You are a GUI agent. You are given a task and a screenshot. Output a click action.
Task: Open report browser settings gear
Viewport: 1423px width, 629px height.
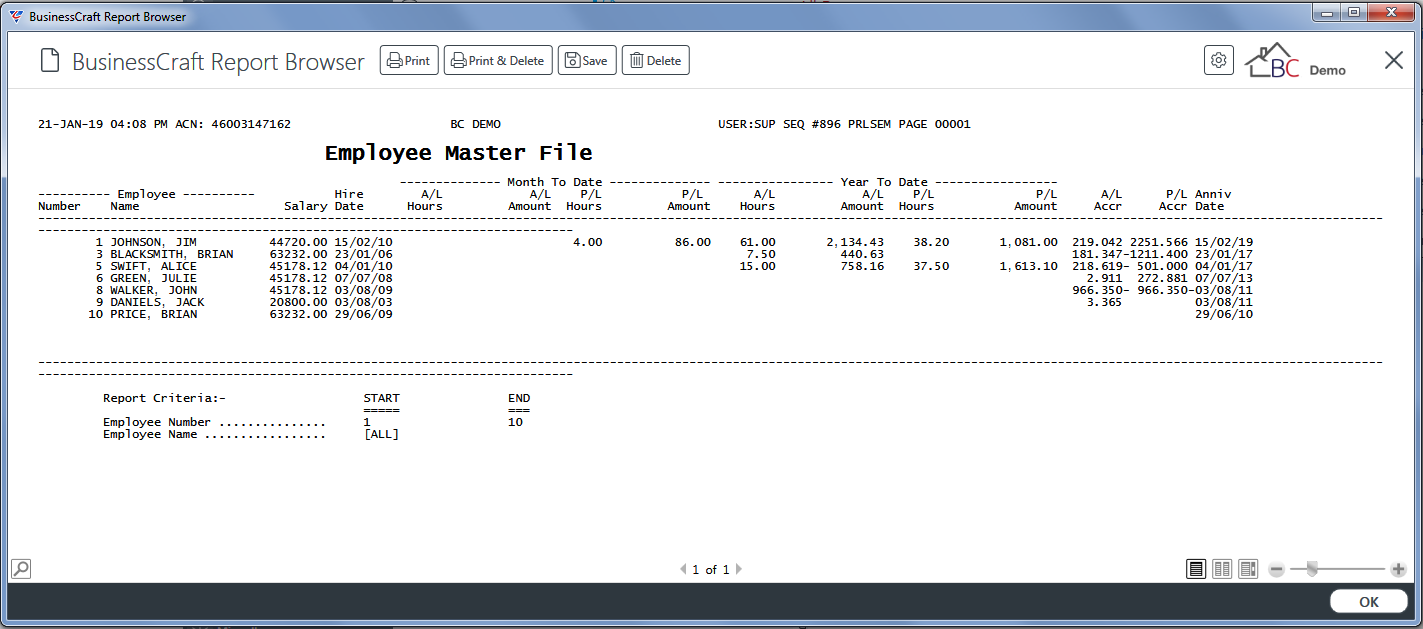click(1219, 60)
